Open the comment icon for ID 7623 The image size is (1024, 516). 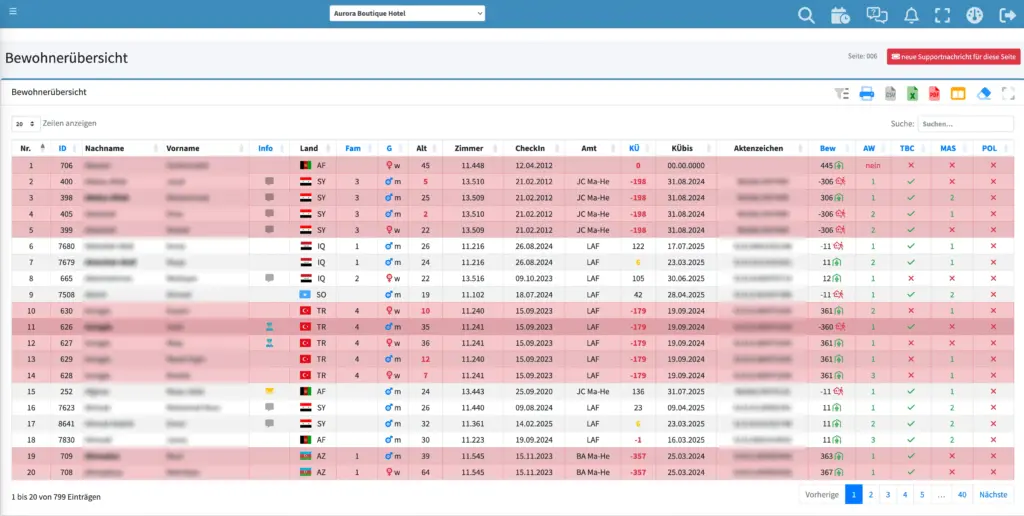click(269, 406)
